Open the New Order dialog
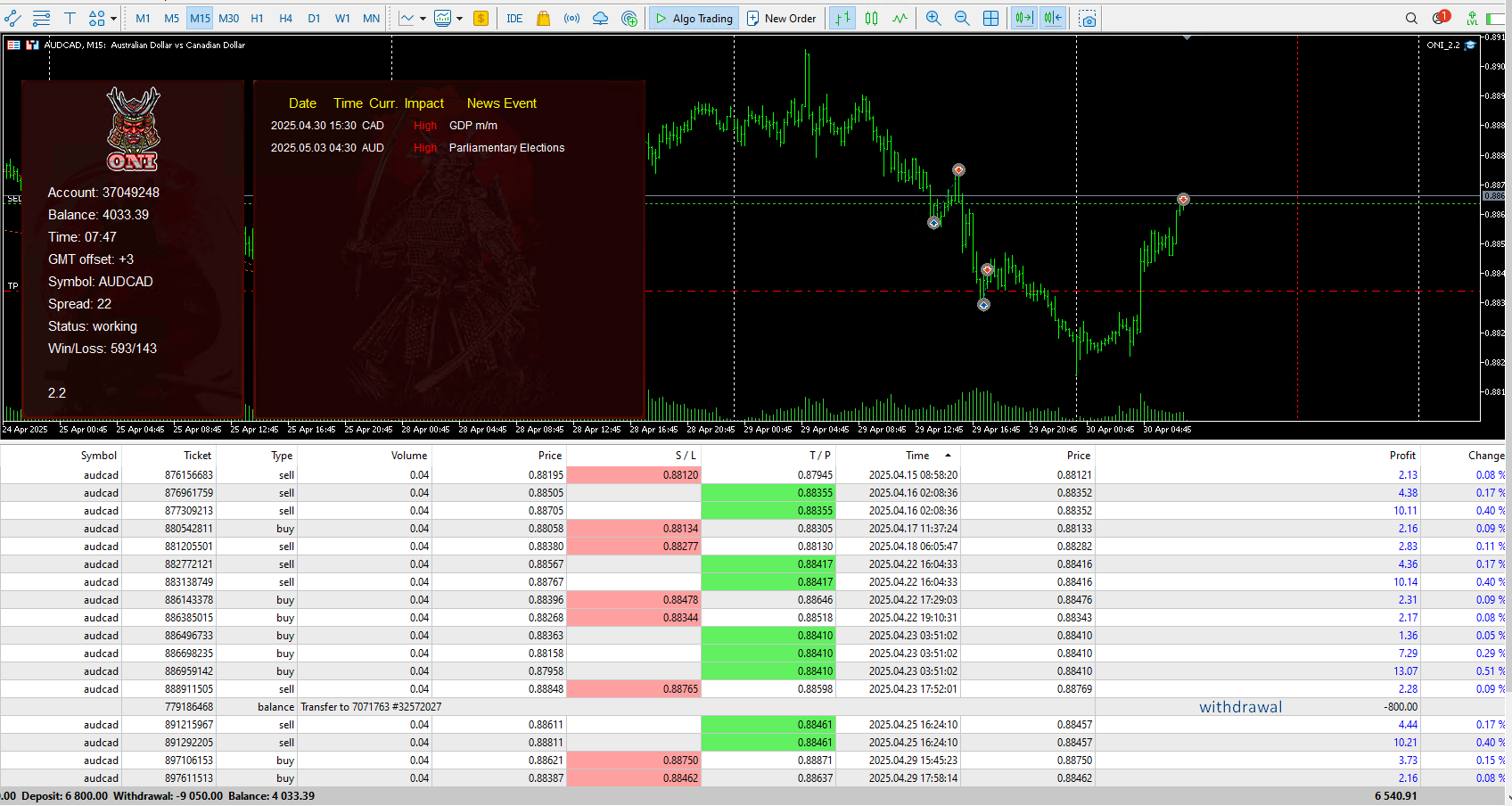Screen dimensions: 1512x806 (781, 18)
